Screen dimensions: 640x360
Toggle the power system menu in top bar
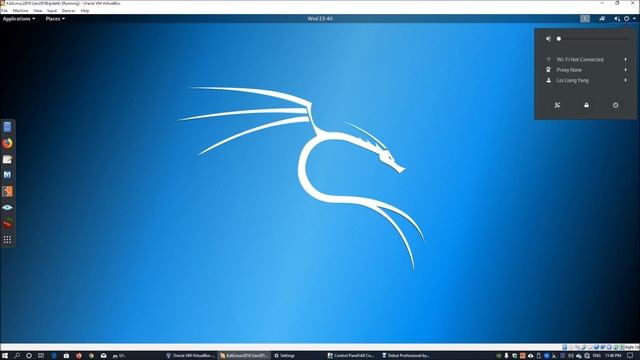[627, 19]
